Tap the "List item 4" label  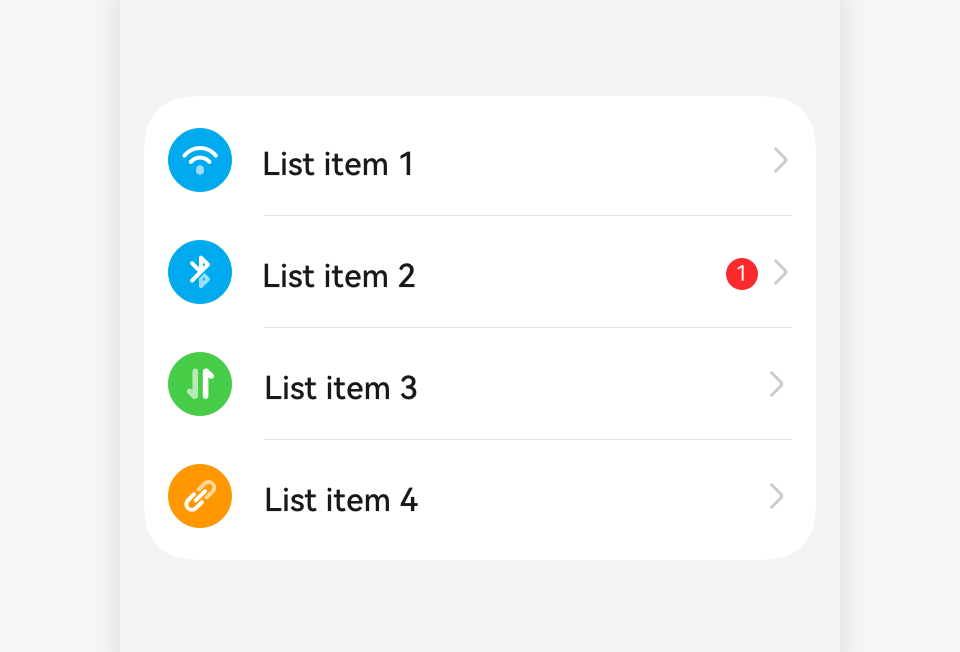pyautogui.click(x=340, y=500)
